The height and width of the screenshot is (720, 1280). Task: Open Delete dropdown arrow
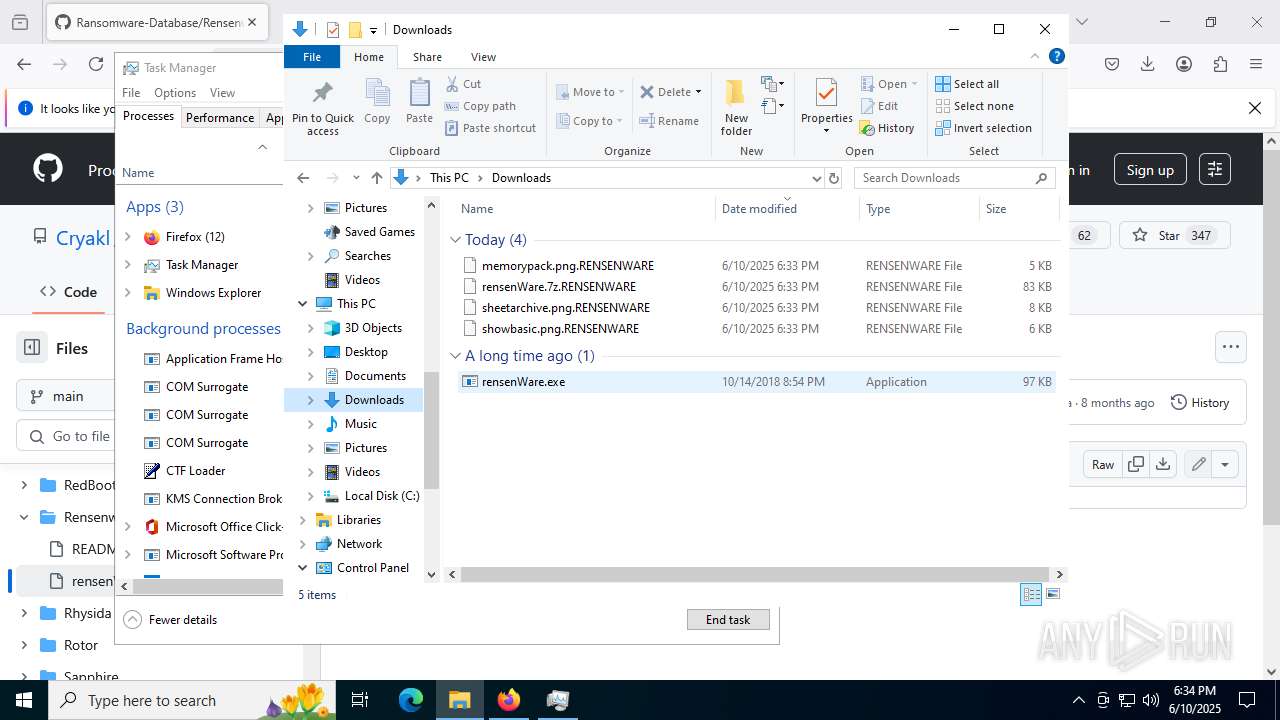click(698, 92)
